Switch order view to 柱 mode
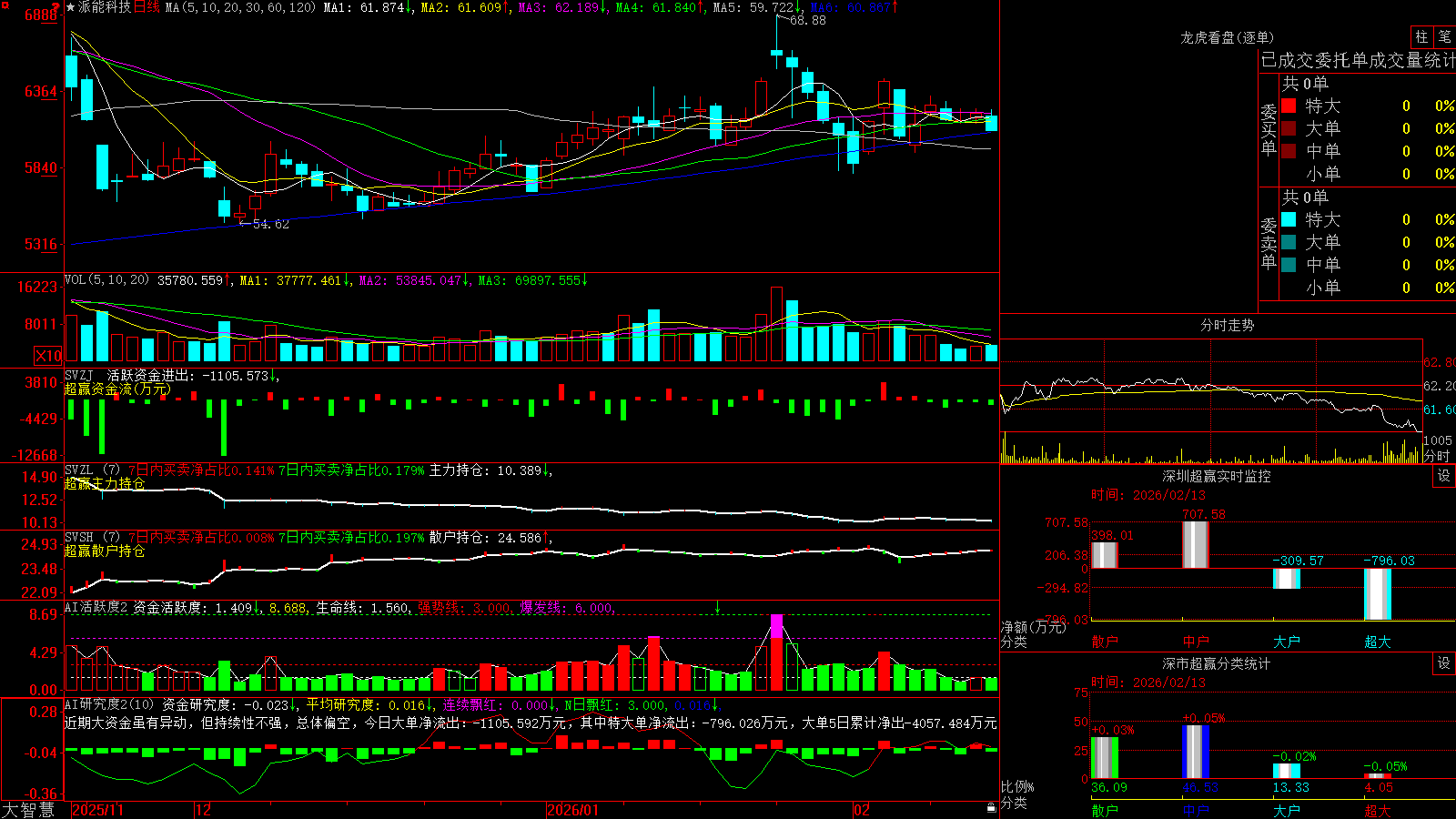The width and height of the screenshot is (1456, 819). [x=1421, y=36]
